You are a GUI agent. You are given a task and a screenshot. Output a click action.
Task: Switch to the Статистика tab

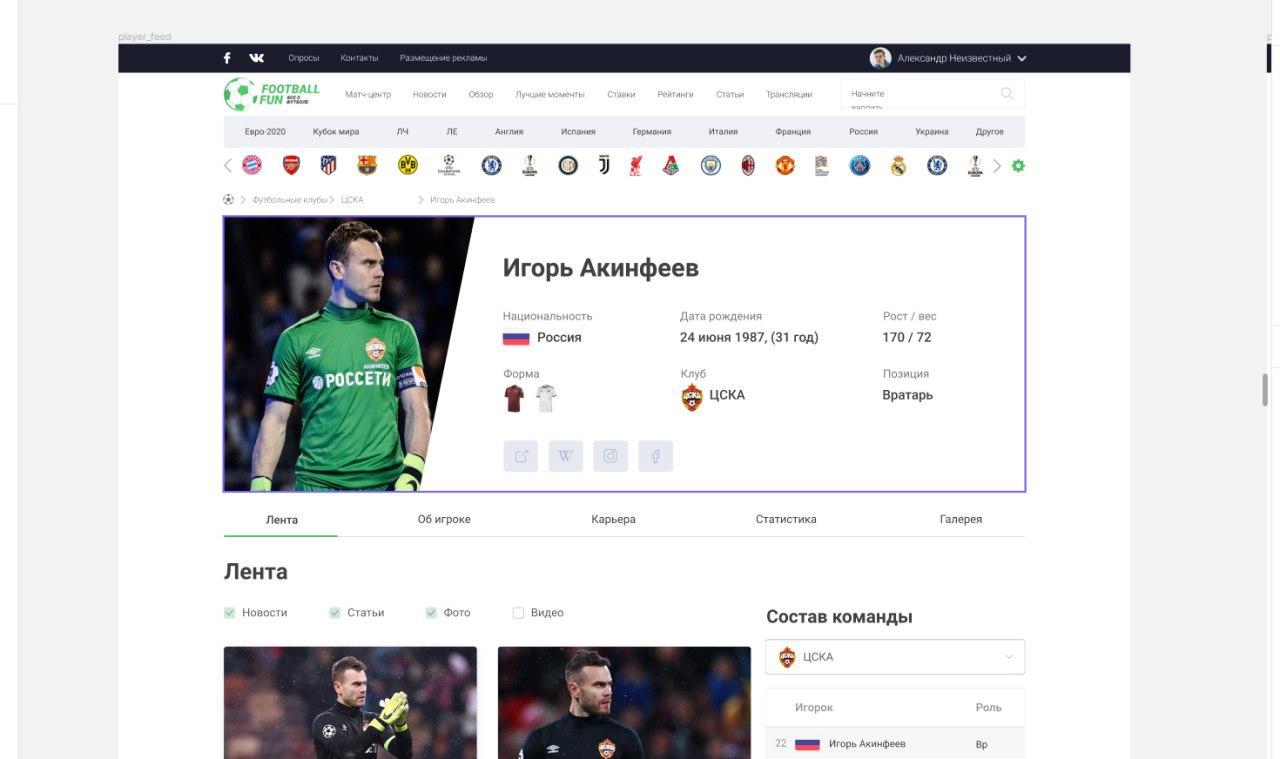pyautogui.click(x=786, y=520)
